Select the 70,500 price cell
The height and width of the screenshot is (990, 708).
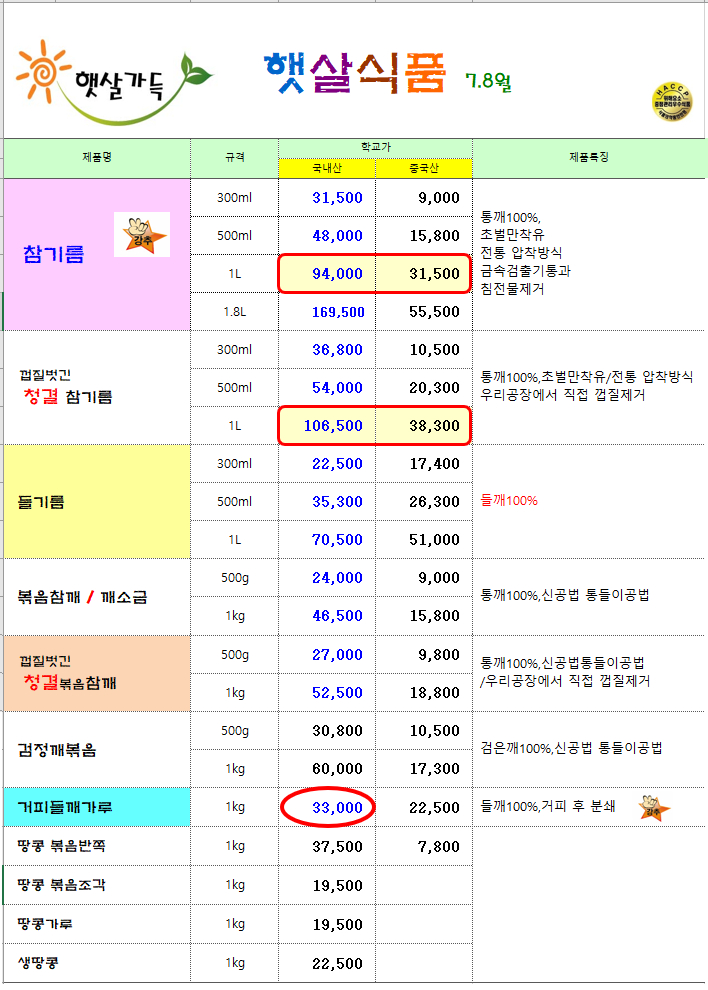coord(327,540)
